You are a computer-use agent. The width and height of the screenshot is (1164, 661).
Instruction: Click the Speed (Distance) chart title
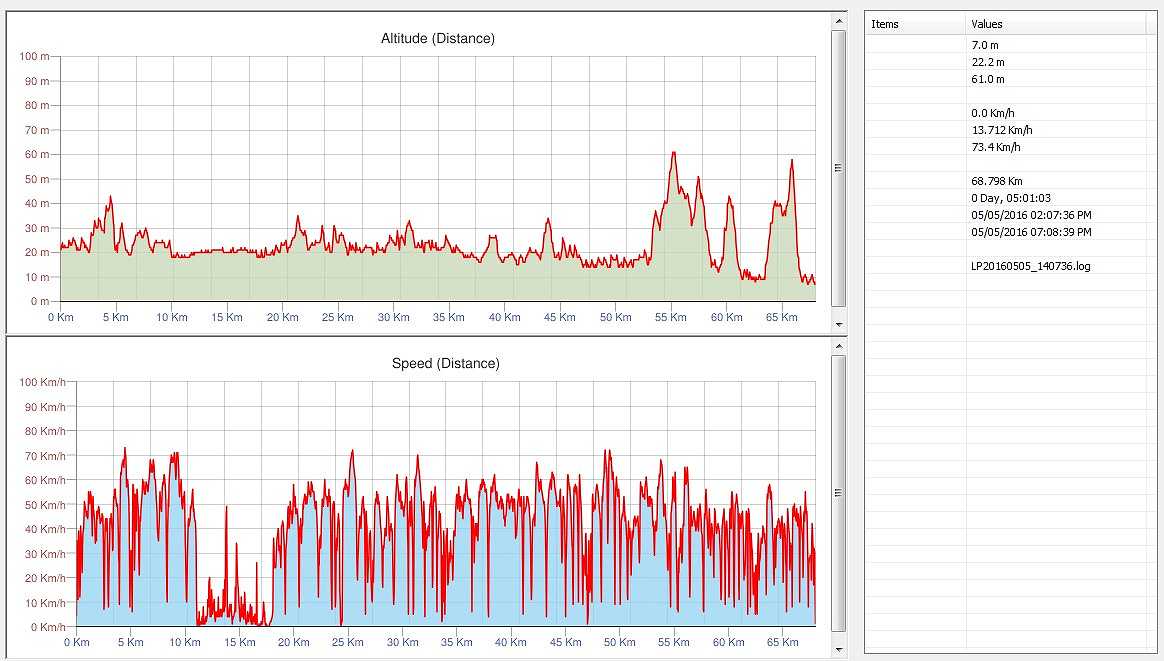445,364
